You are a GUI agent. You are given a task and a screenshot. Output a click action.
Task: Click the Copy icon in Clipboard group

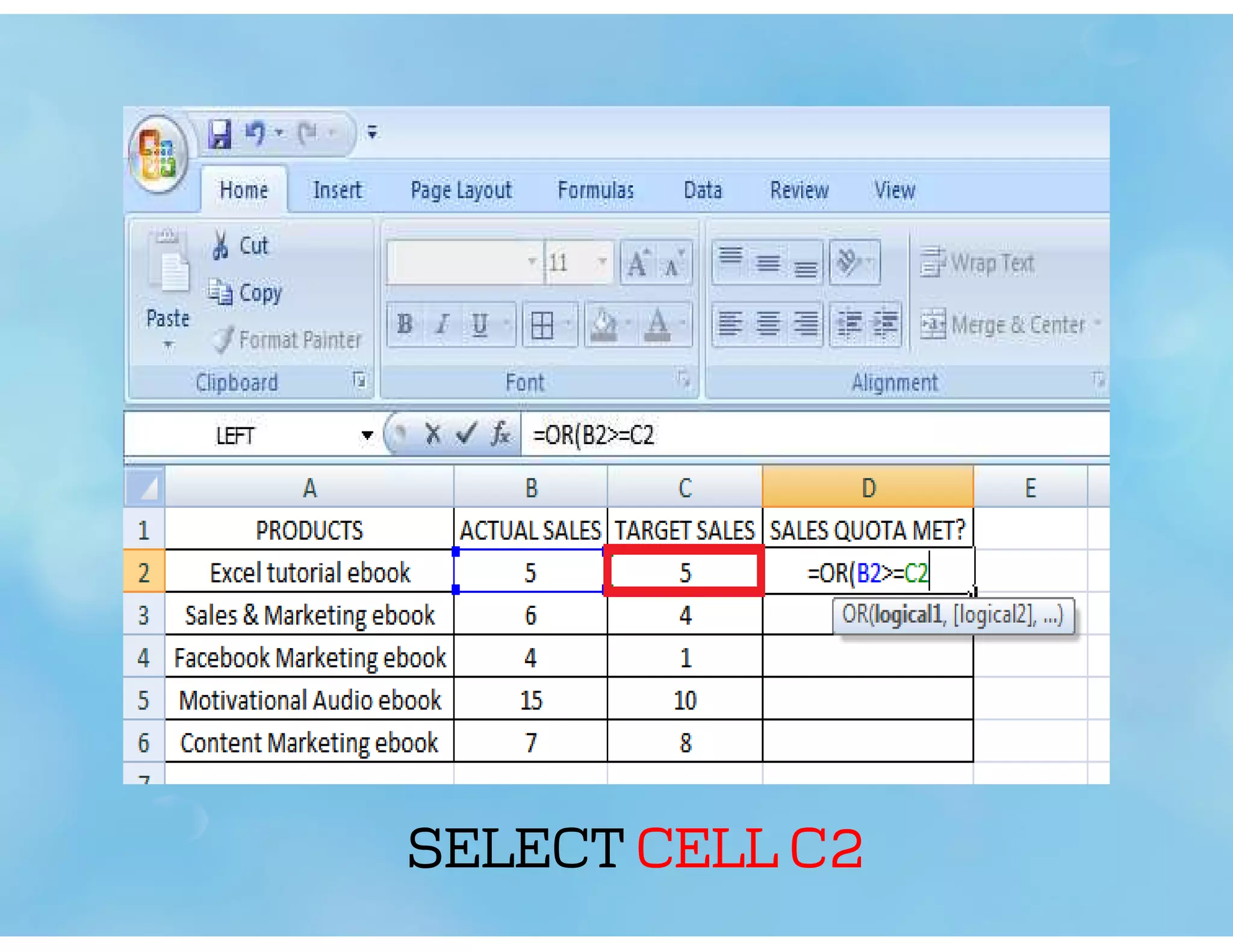[x=220, y=293]
